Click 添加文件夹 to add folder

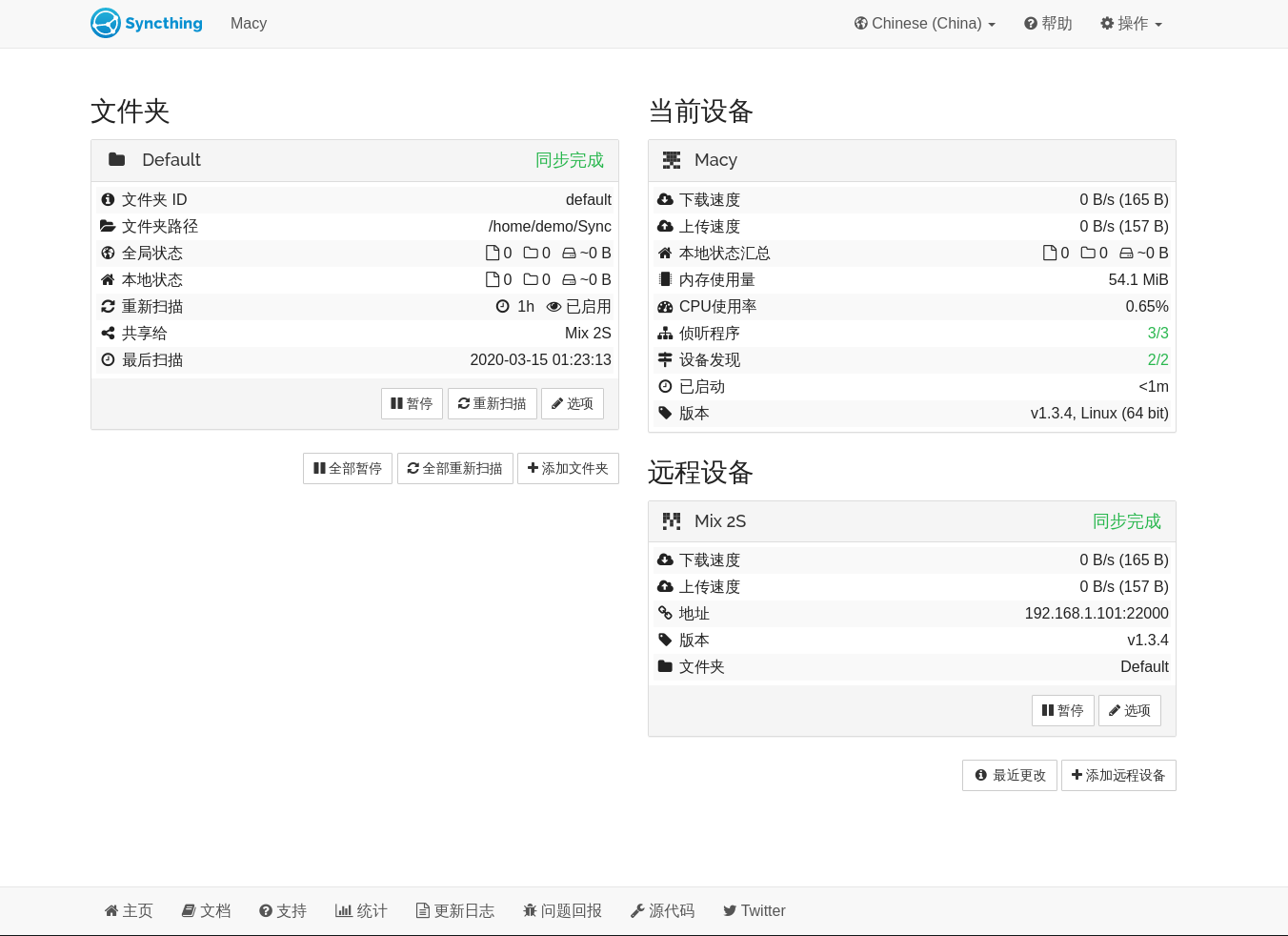pos(568,468)
